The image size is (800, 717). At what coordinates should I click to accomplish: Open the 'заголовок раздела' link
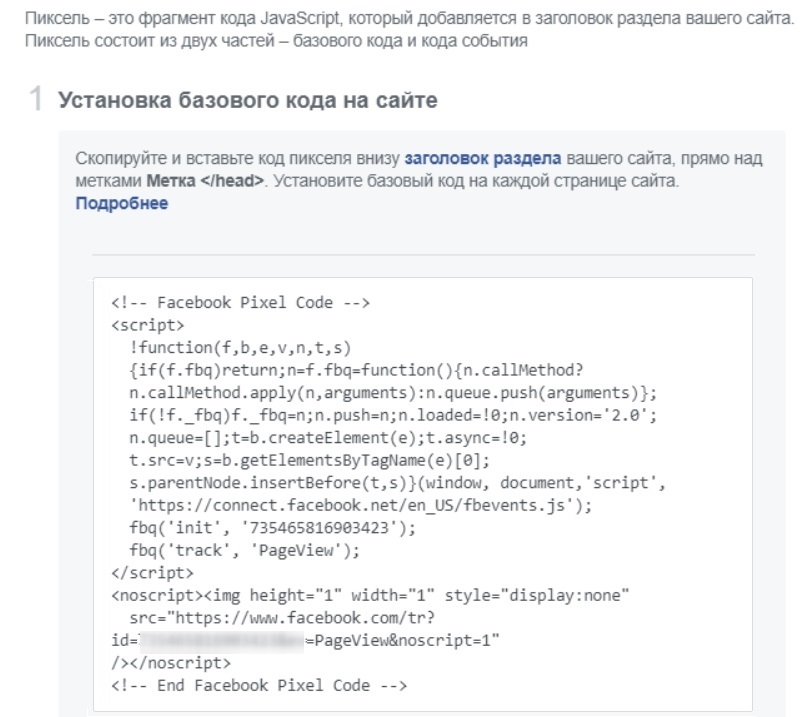[x=483, y=159]
